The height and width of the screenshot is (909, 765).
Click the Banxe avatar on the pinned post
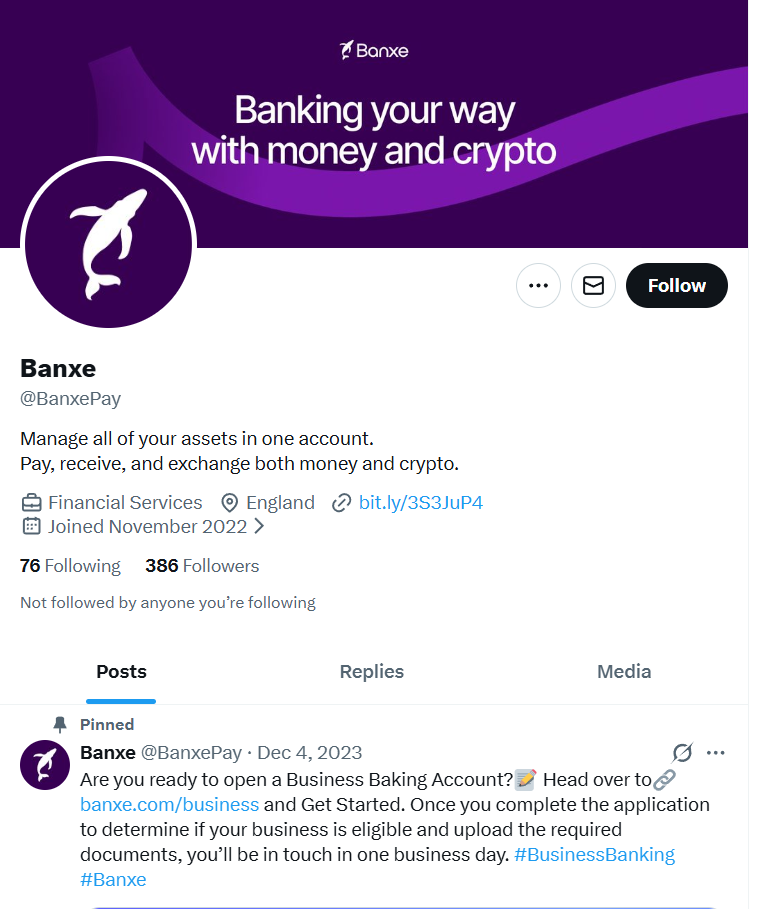tap(45, 765)
